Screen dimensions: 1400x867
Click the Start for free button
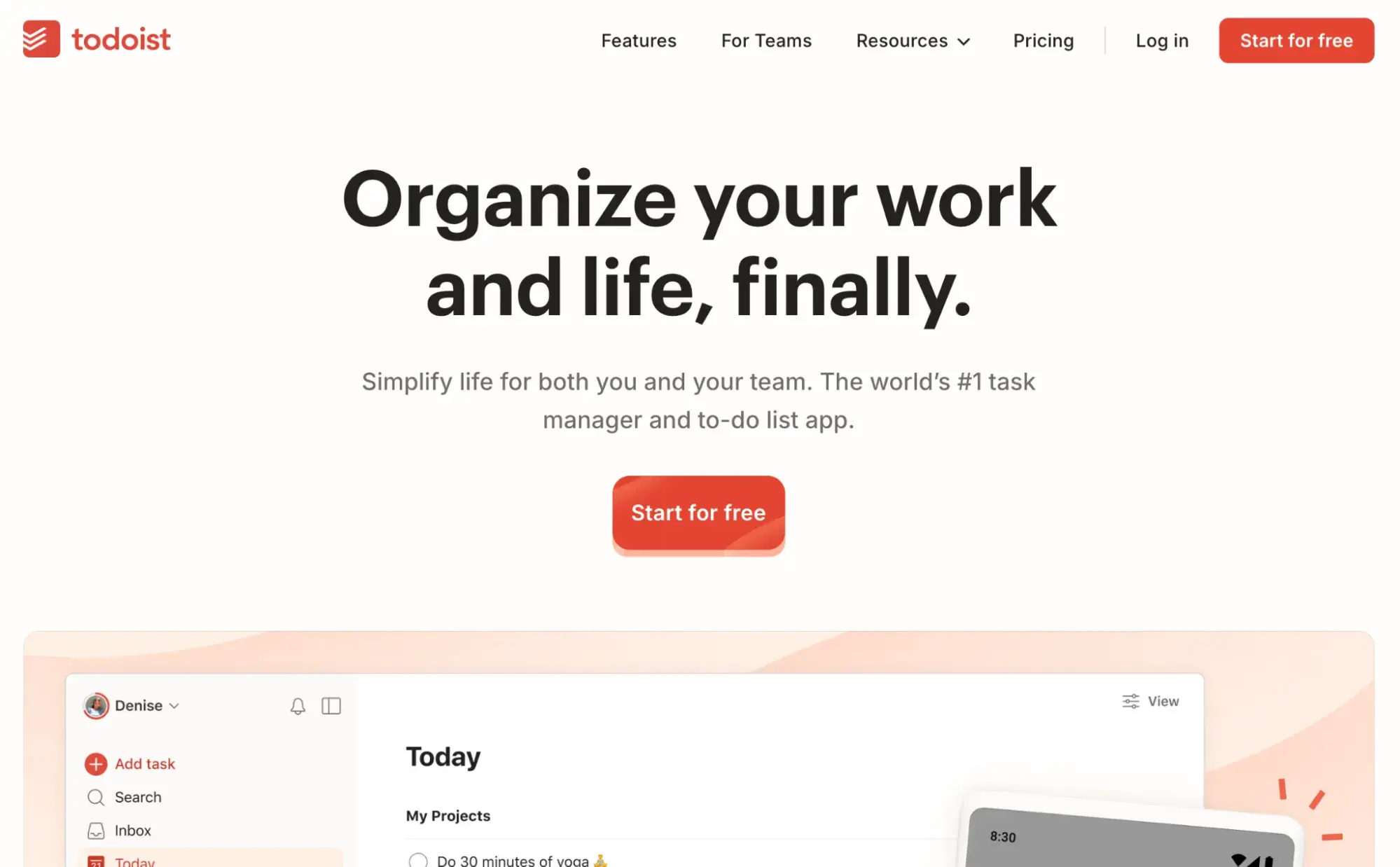click(698, 512)
